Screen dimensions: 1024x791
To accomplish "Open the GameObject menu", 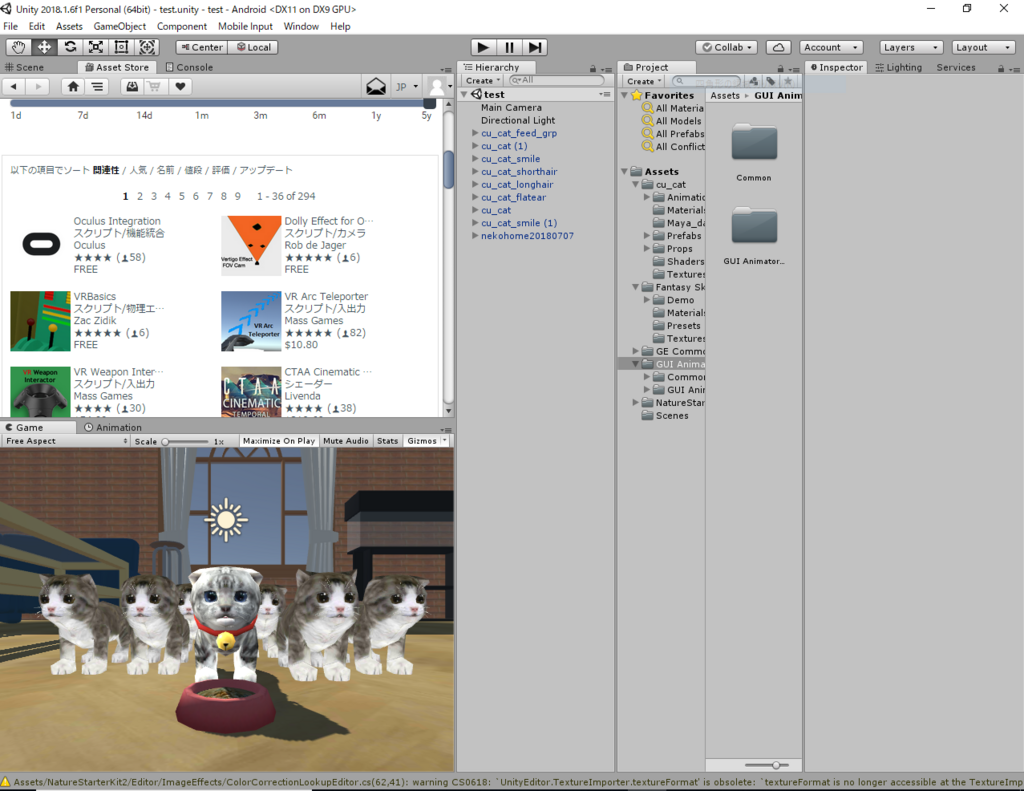I will tap(120, 26).
